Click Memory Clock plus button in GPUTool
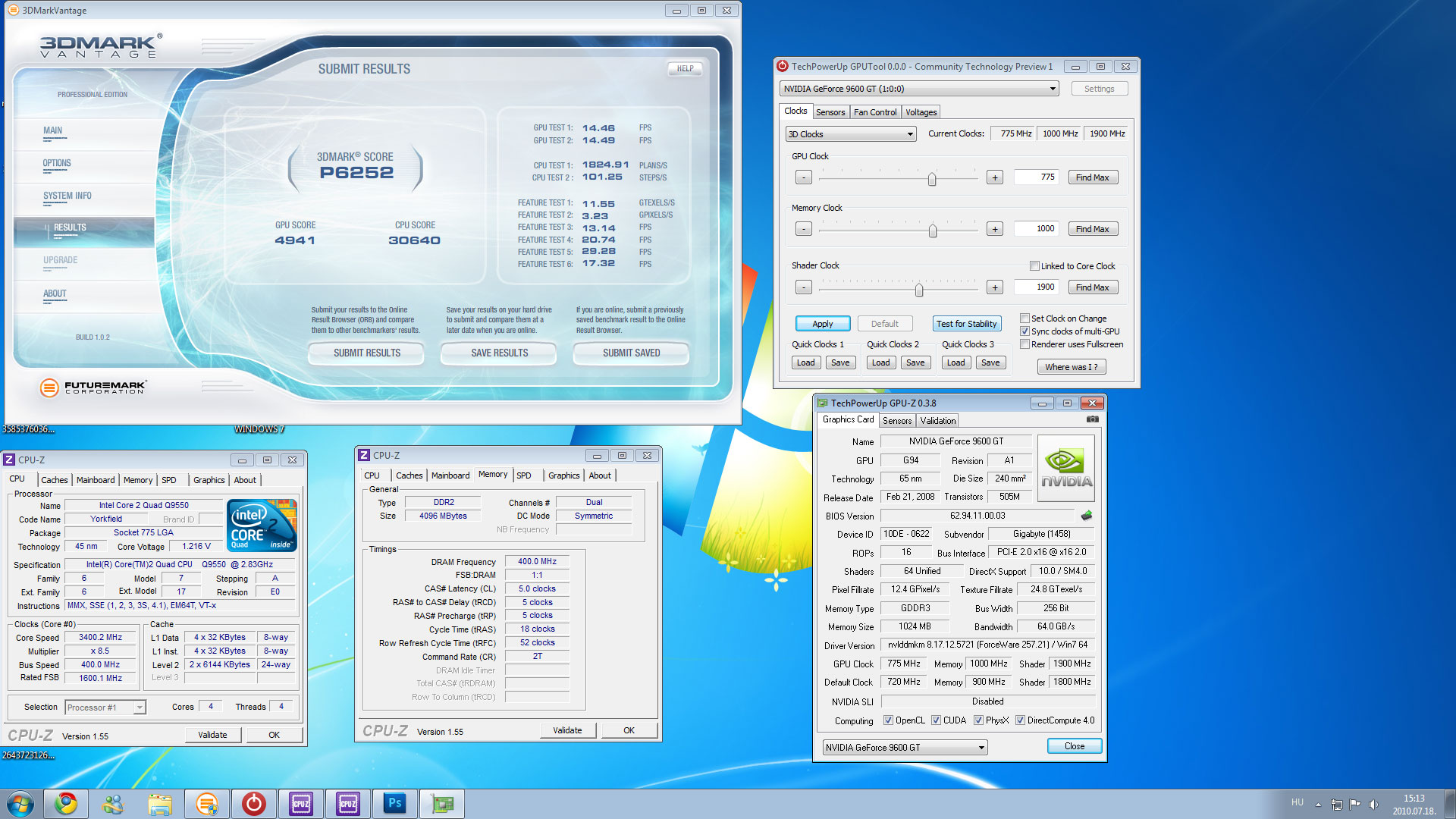The width and height of the screenshot is (1456, 819). pos(995,229)
